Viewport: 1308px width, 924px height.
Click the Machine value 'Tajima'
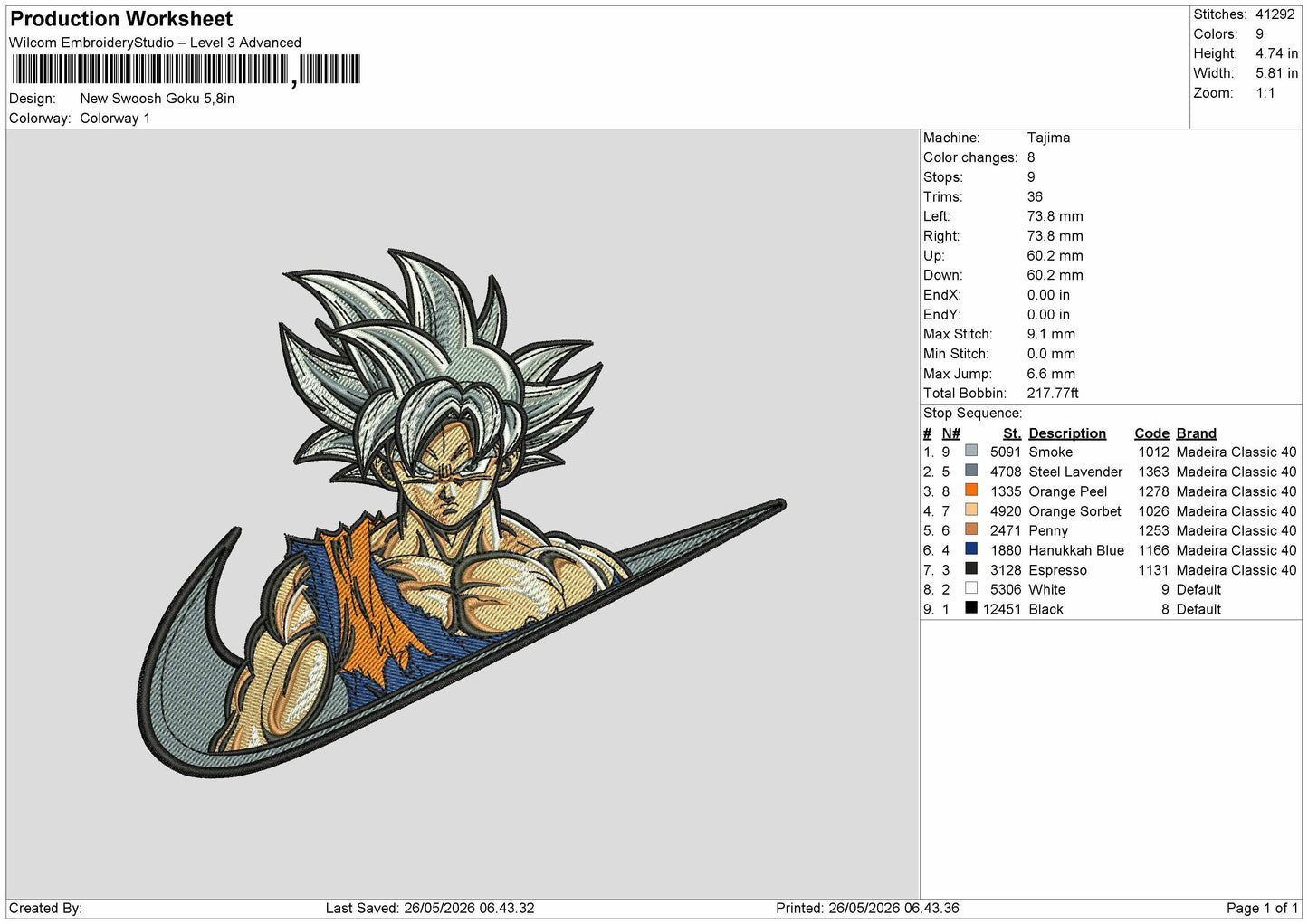click(1048, 138)
